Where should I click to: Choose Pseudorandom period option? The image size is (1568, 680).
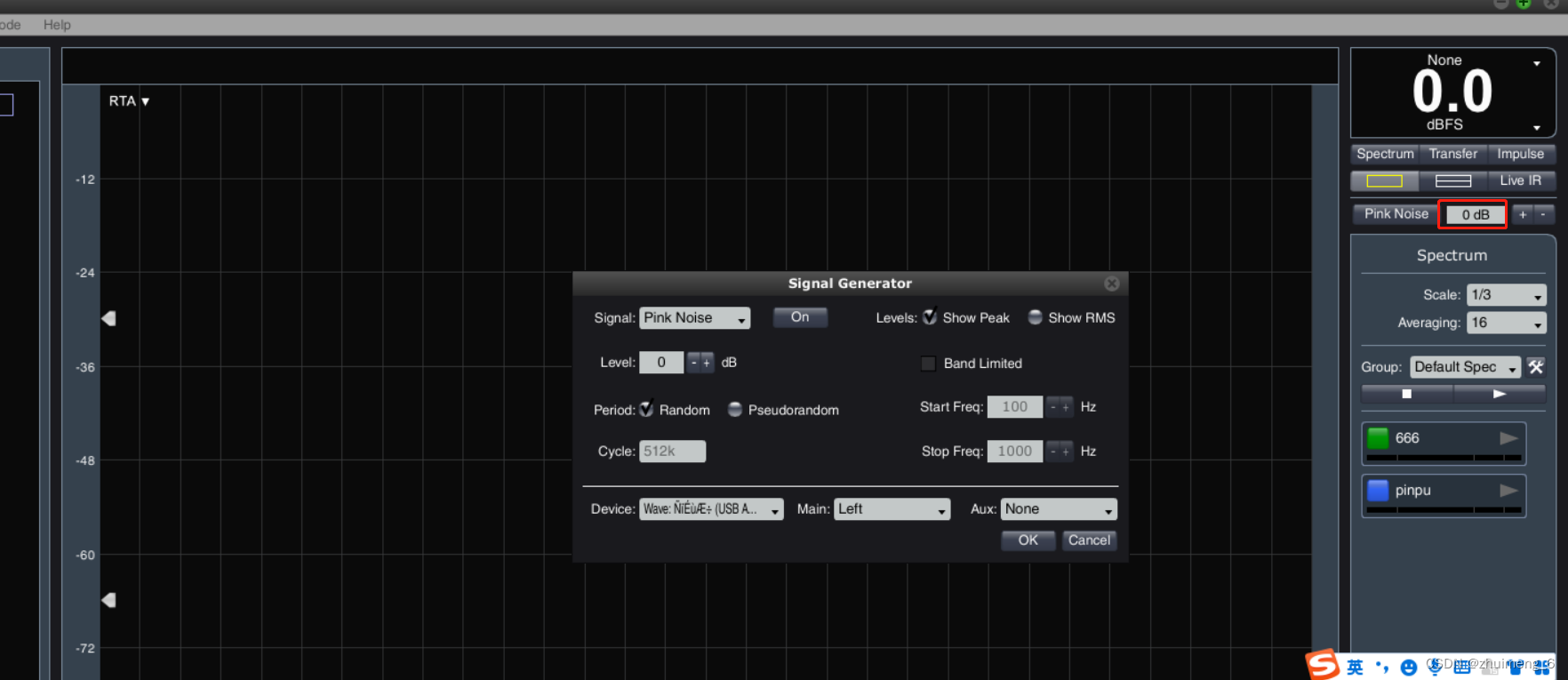(735, 410)
